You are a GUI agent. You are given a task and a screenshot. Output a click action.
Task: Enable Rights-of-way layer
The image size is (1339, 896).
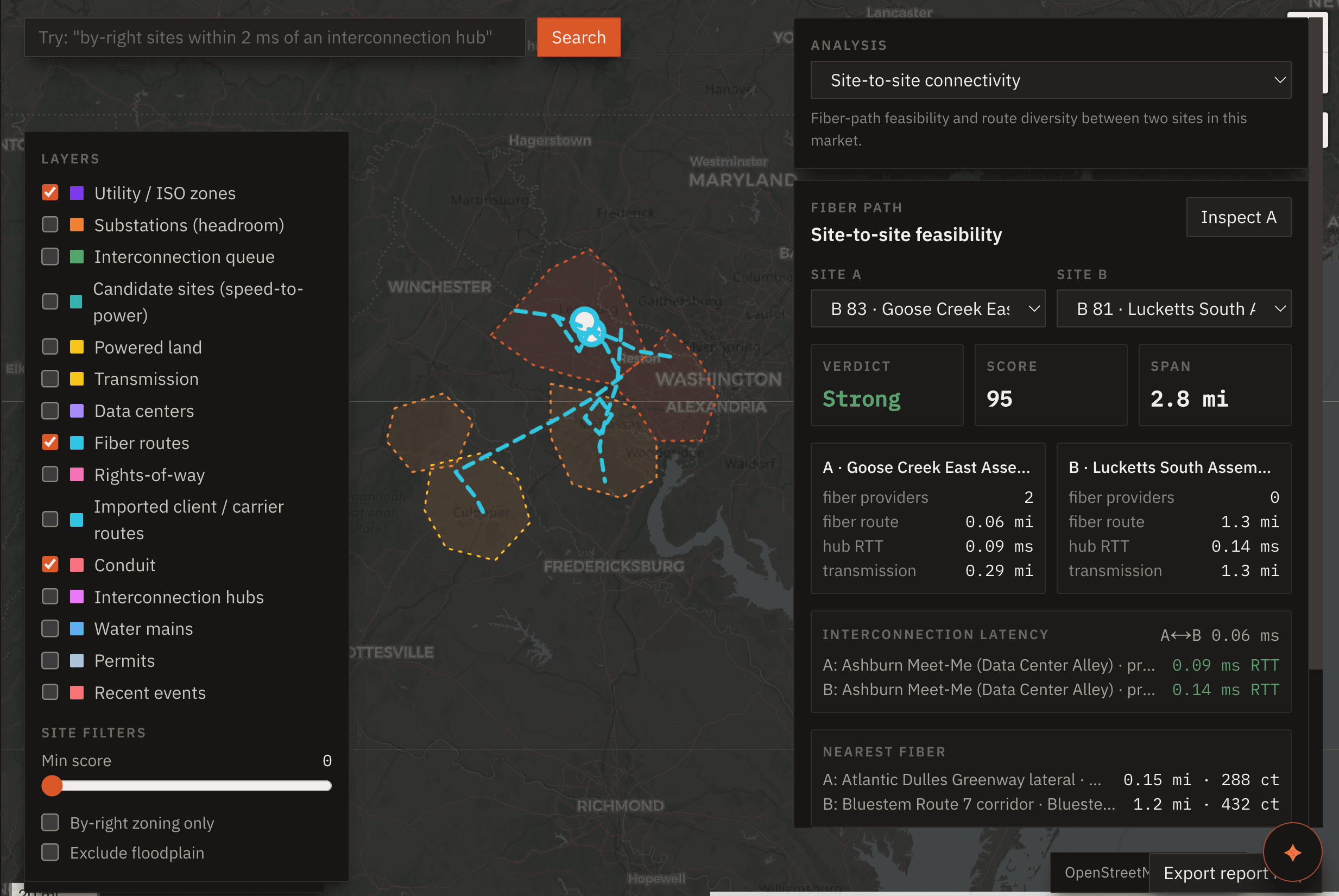pyautogui.click(x=50, y=474)
